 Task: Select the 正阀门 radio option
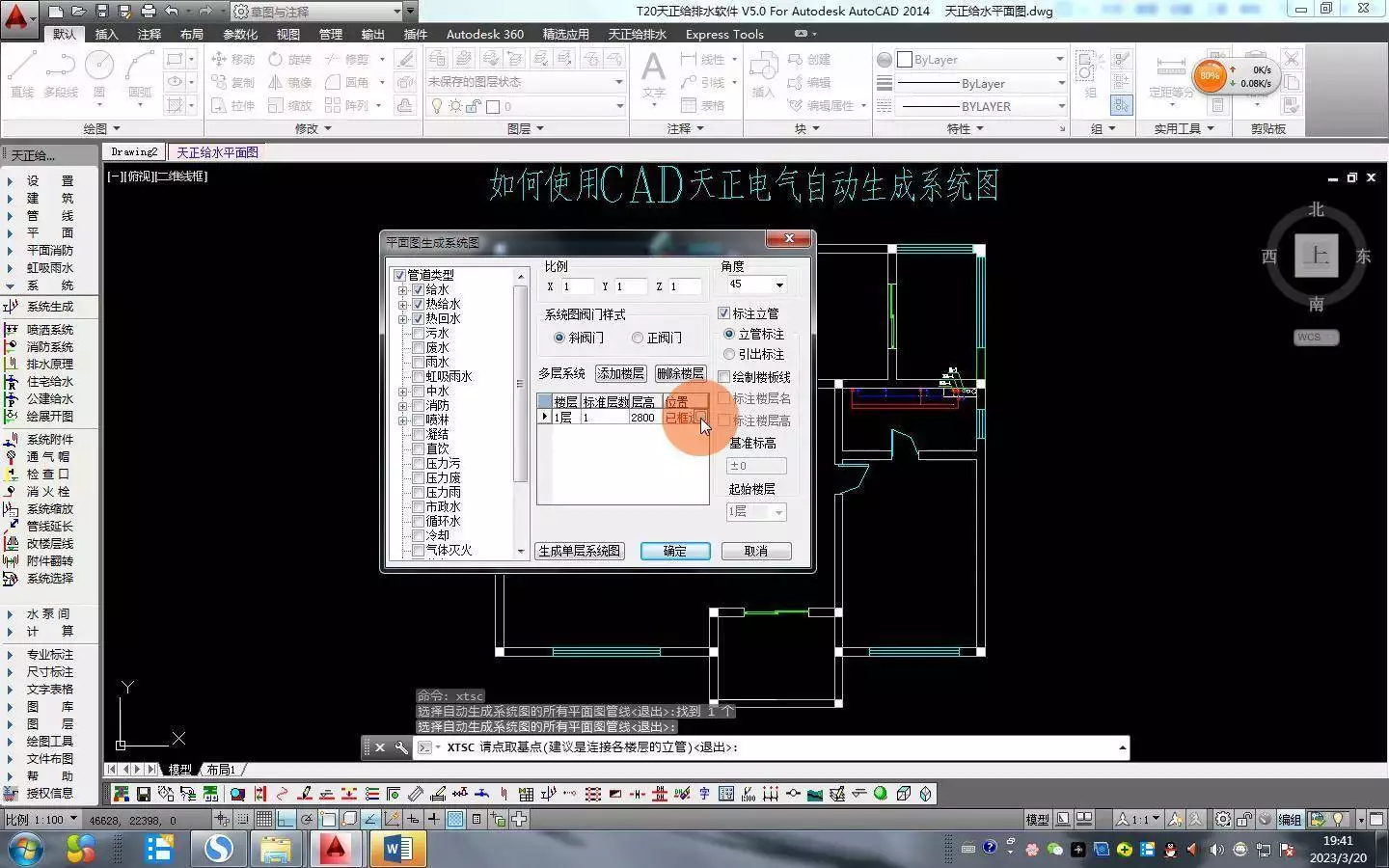pyautogui.click(x=637, y=338)
